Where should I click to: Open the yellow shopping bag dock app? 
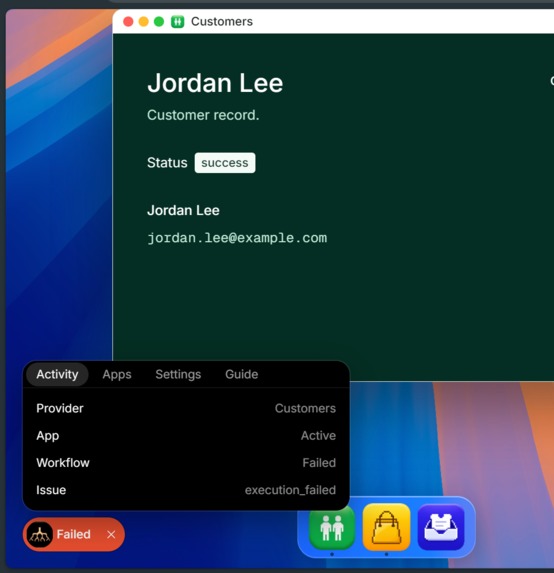(386, 527)
